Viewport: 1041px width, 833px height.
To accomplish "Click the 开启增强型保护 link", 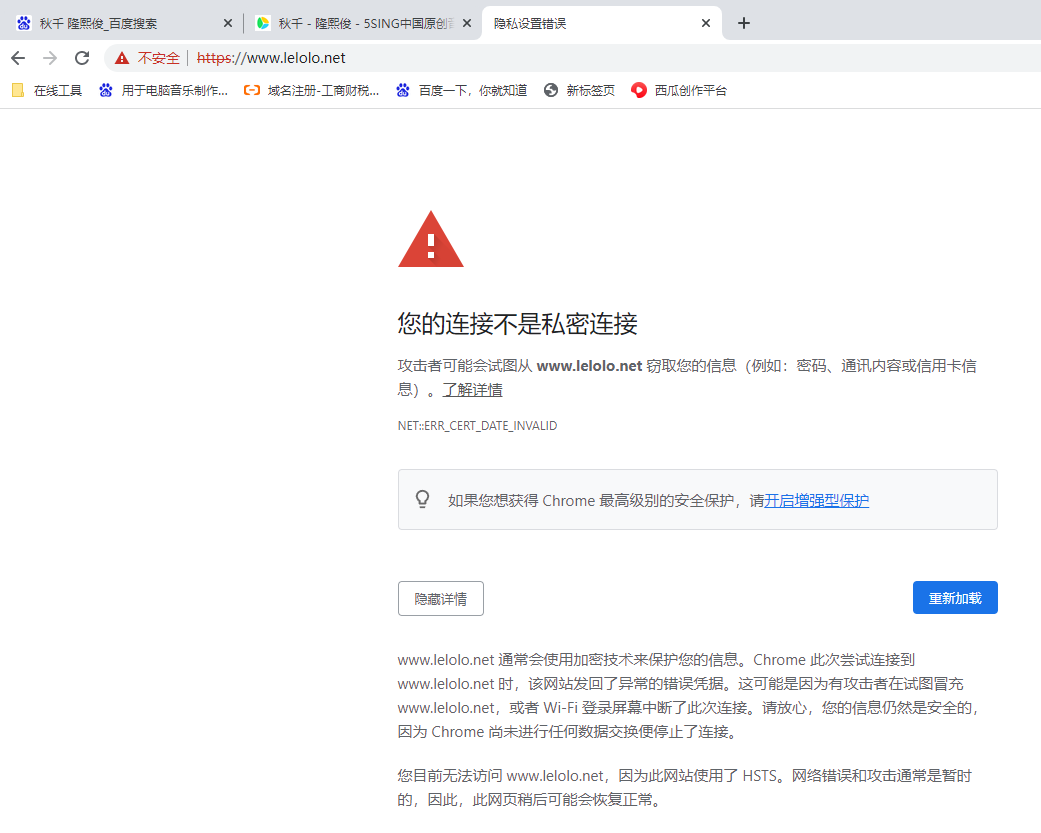I will [816, 500].
